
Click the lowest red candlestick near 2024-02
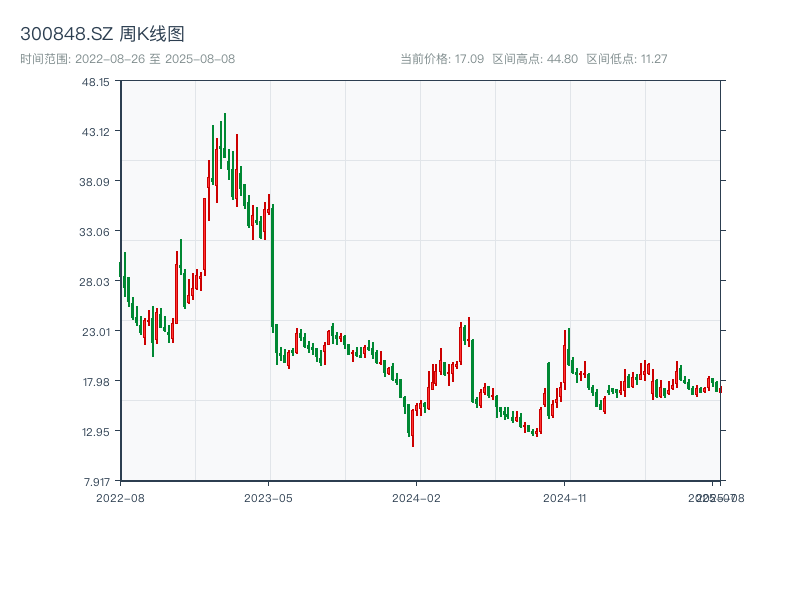coord(413,428)
